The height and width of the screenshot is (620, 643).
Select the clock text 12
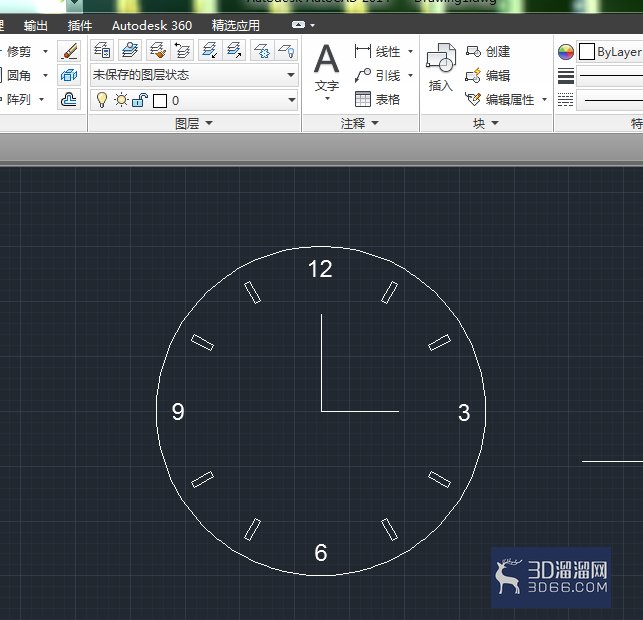point(320,269)
